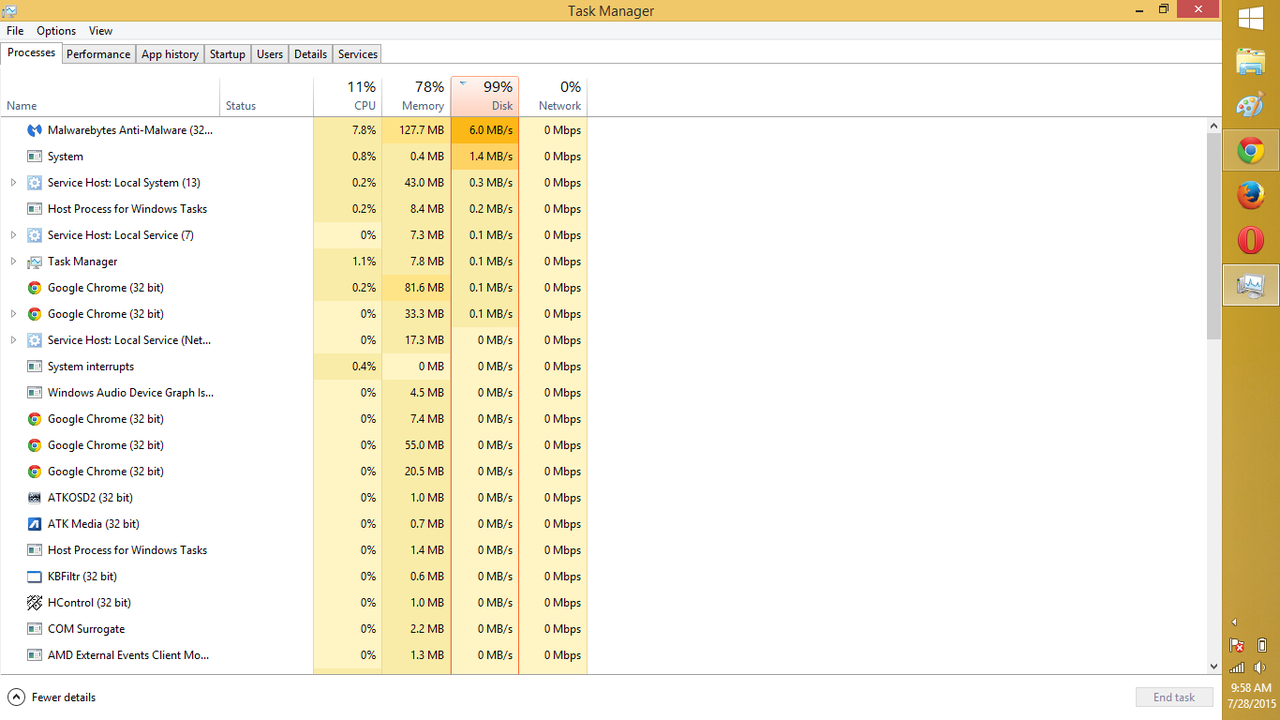Screen dimensions: 1280x720
Task: Expand the Task Manager process group
Action: pos(13,261)
